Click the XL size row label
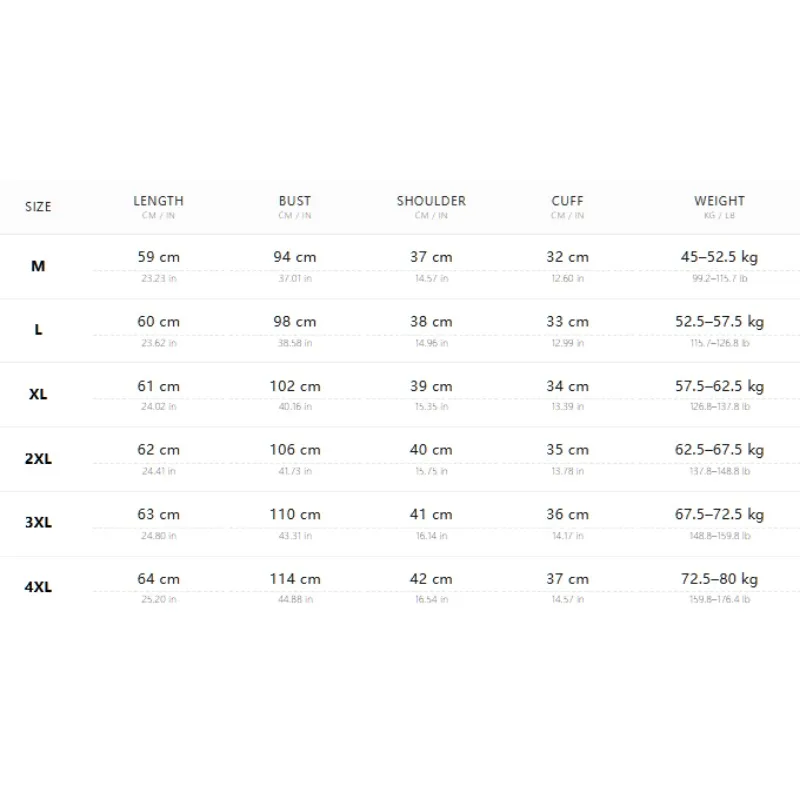 38,394
